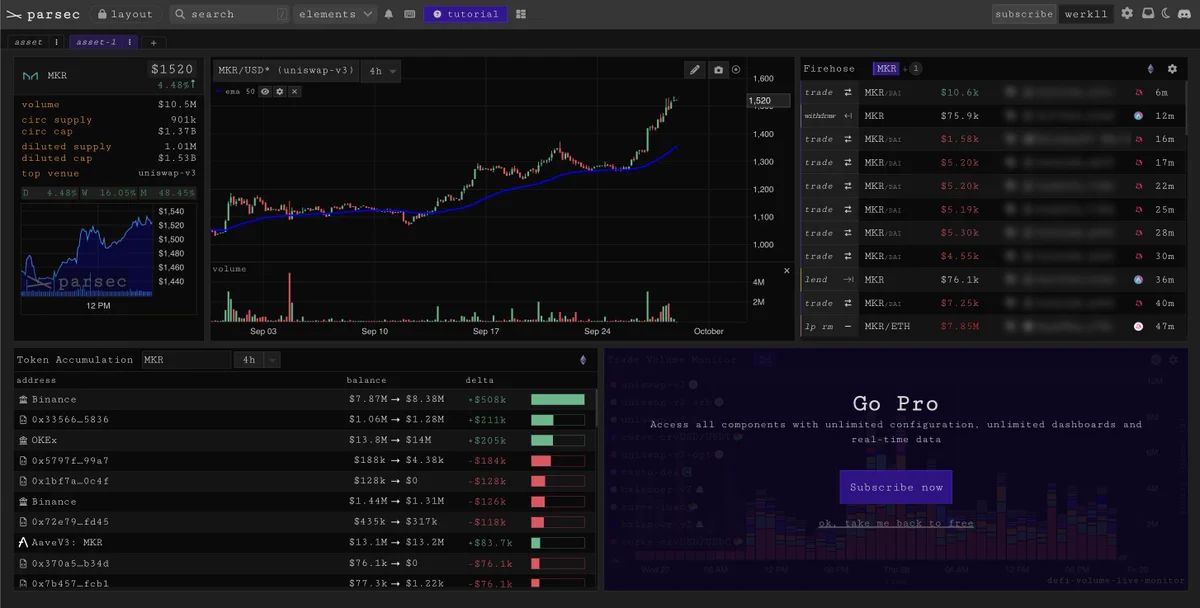Toggle ema 50 visibility eye
Viewport: 1200px width, 608px height.
click(x=266, y=91)
